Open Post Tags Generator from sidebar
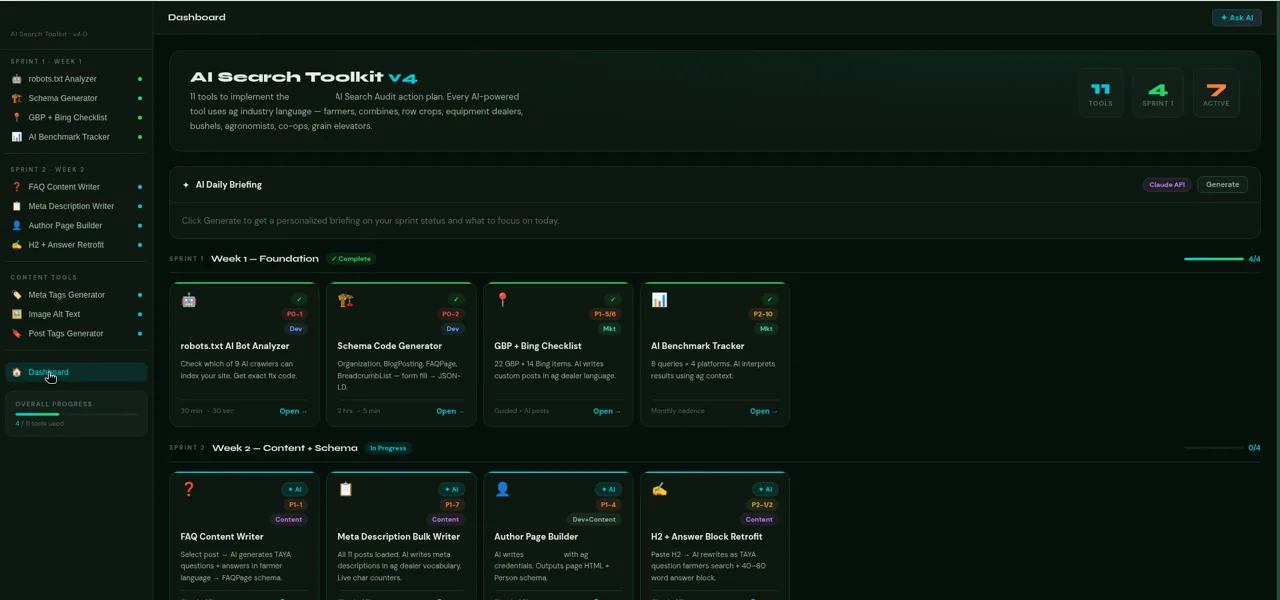The image size is (1280, 600). (76, 334)
